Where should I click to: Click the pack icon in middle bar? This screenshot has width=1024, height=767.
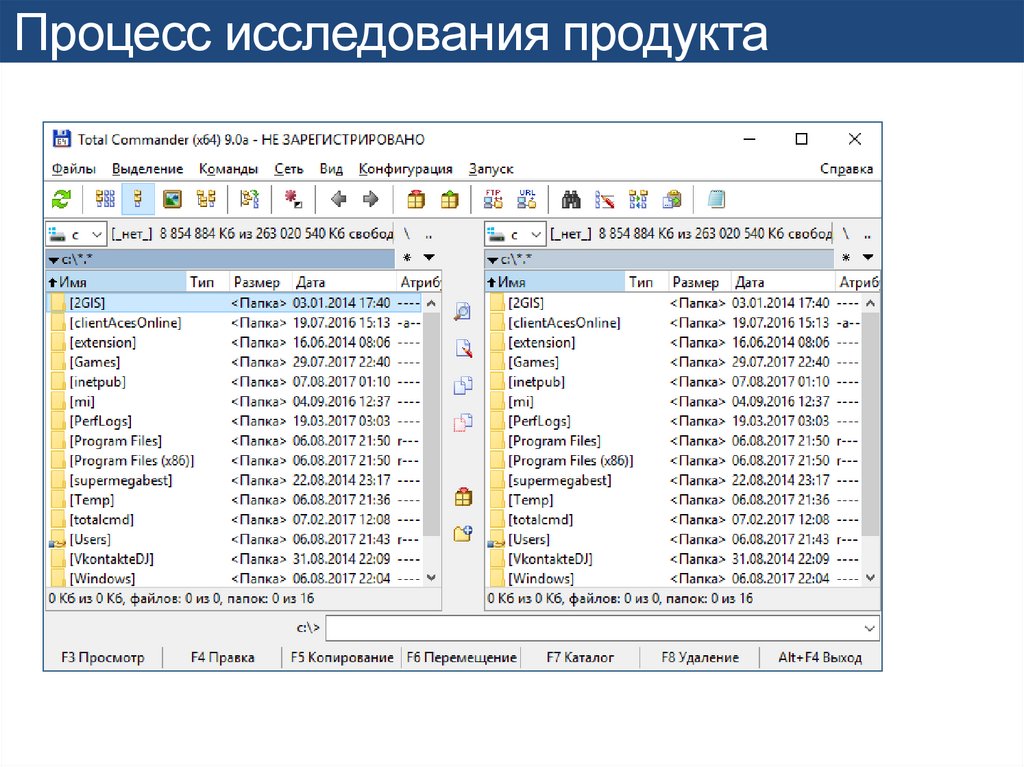click(463, 497)
